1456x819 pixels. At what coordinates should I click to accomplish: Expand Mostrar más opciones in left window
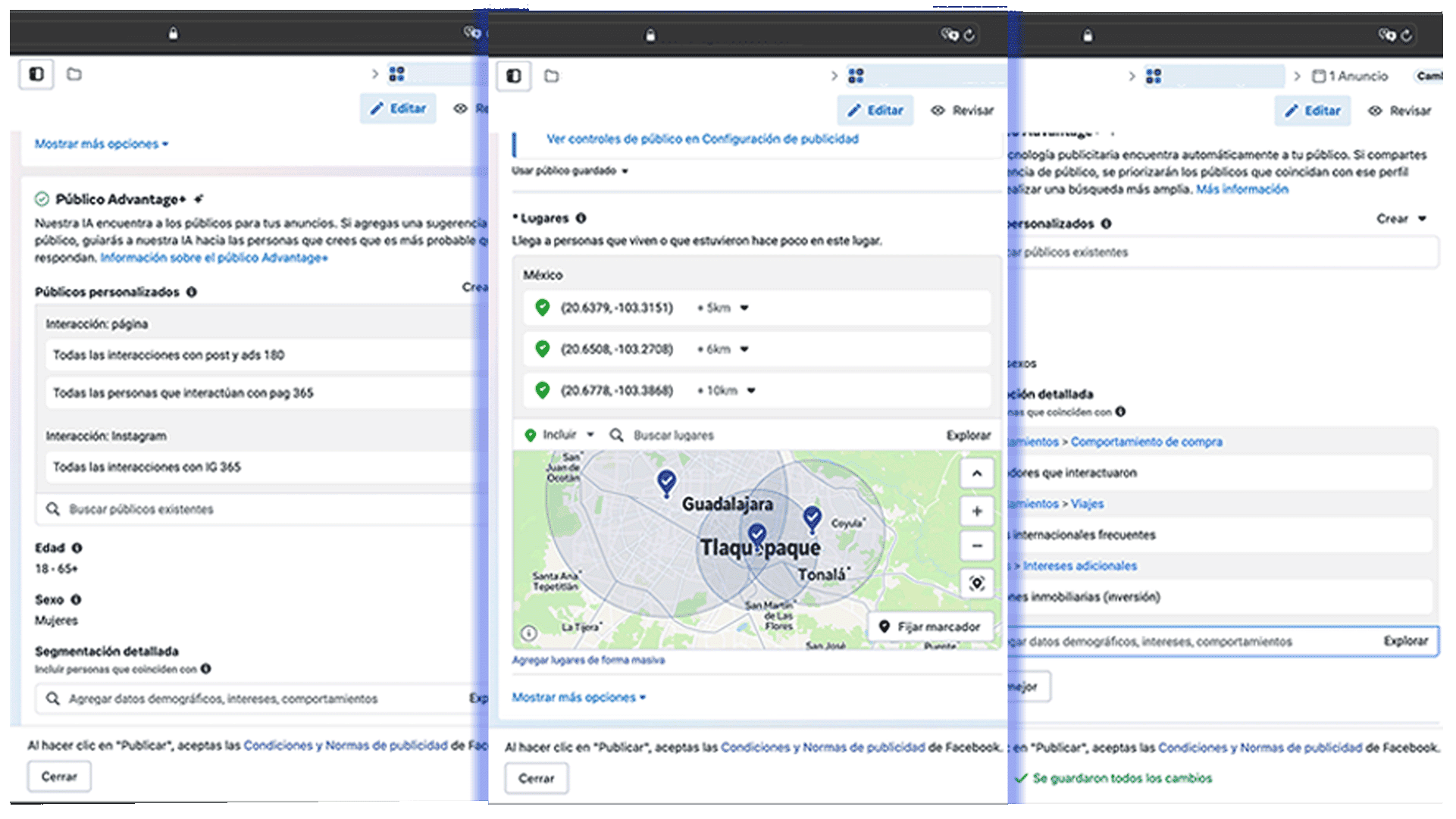[102, 144]
